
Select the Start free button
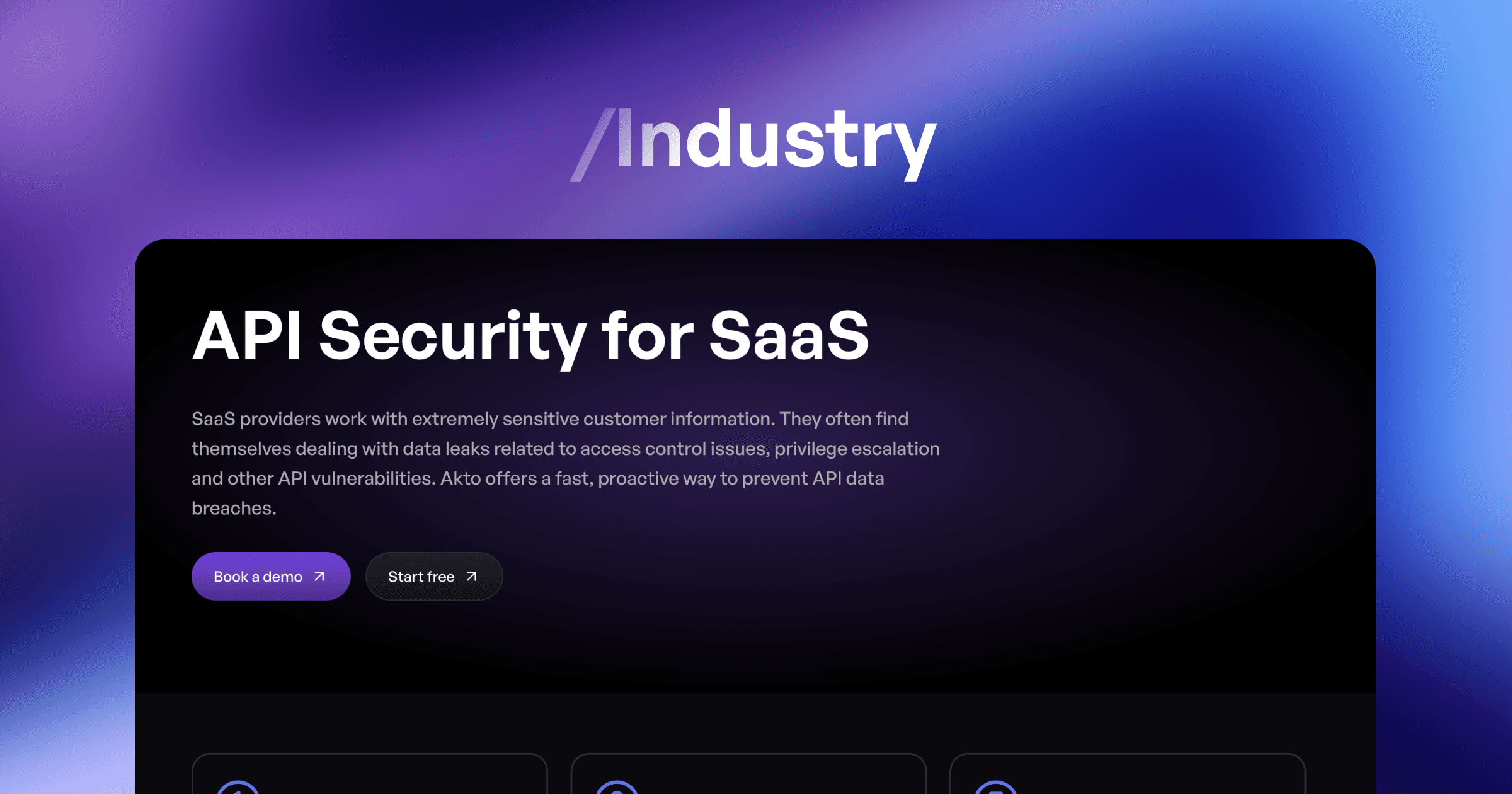point(433,576)
